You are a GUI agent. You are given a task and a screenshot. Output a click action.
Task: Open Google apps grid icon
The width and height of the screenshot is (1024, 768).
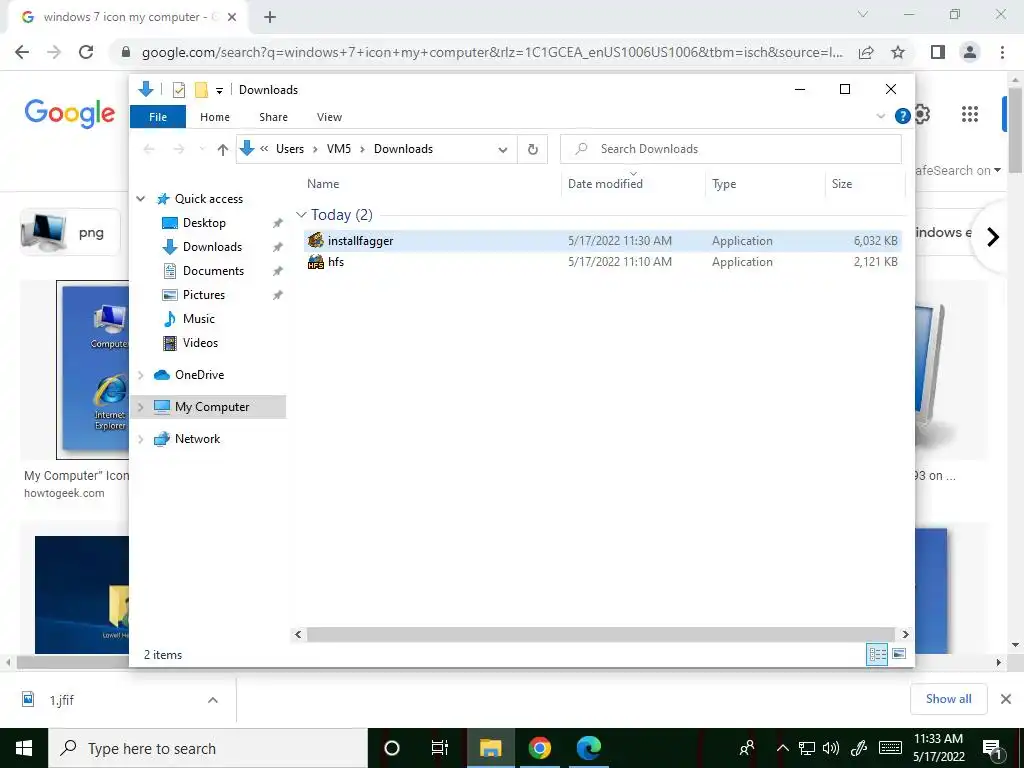pos(970,114)
